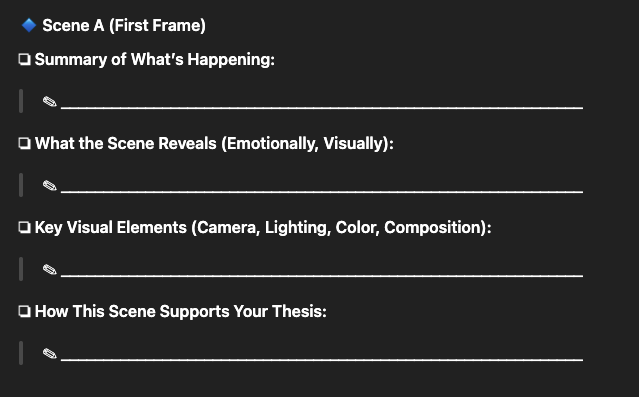Click the pencil icon under How This Scene Supports Your Thesis

tap(50, 353)
